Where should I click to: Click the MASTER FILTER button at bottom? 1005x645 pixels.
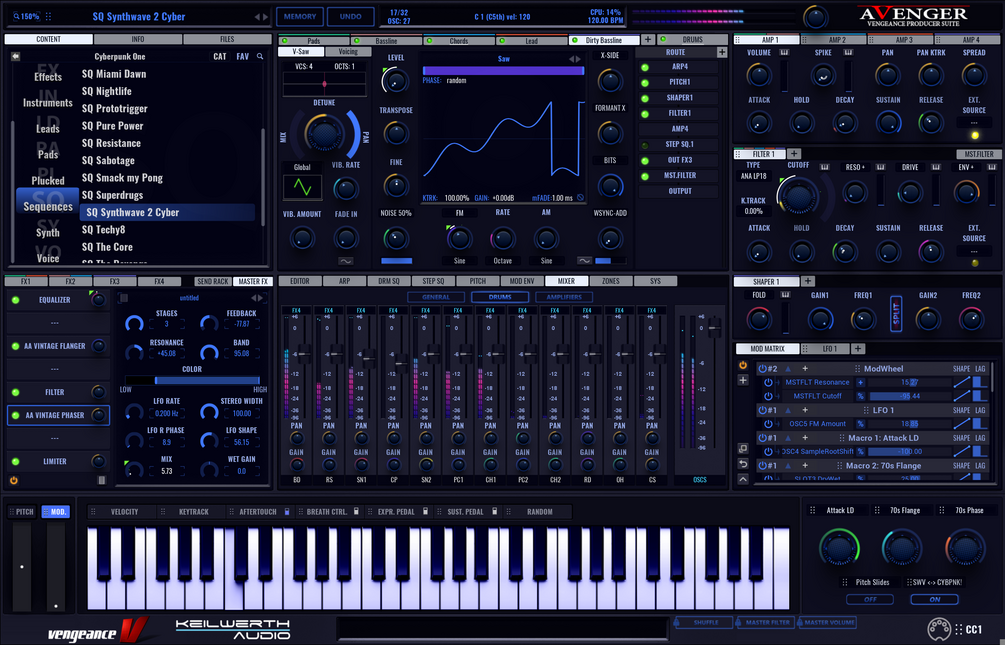[767, 622]
